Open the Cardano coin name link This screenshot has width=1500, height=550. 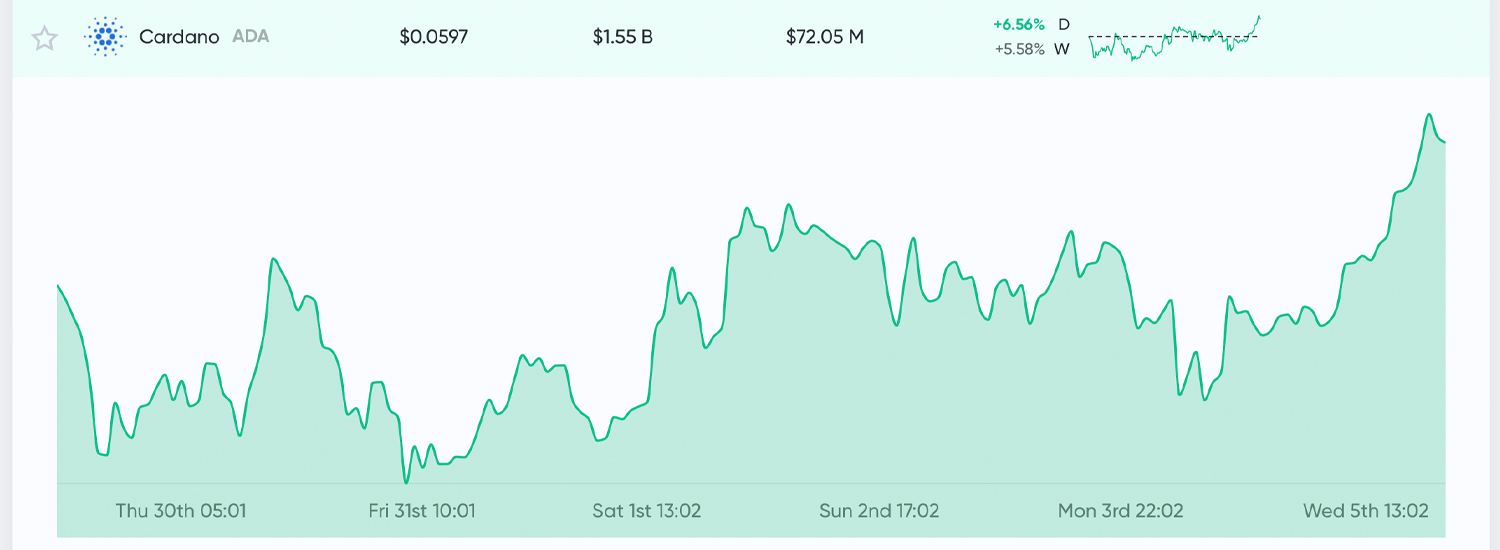(x=179, y=37)
